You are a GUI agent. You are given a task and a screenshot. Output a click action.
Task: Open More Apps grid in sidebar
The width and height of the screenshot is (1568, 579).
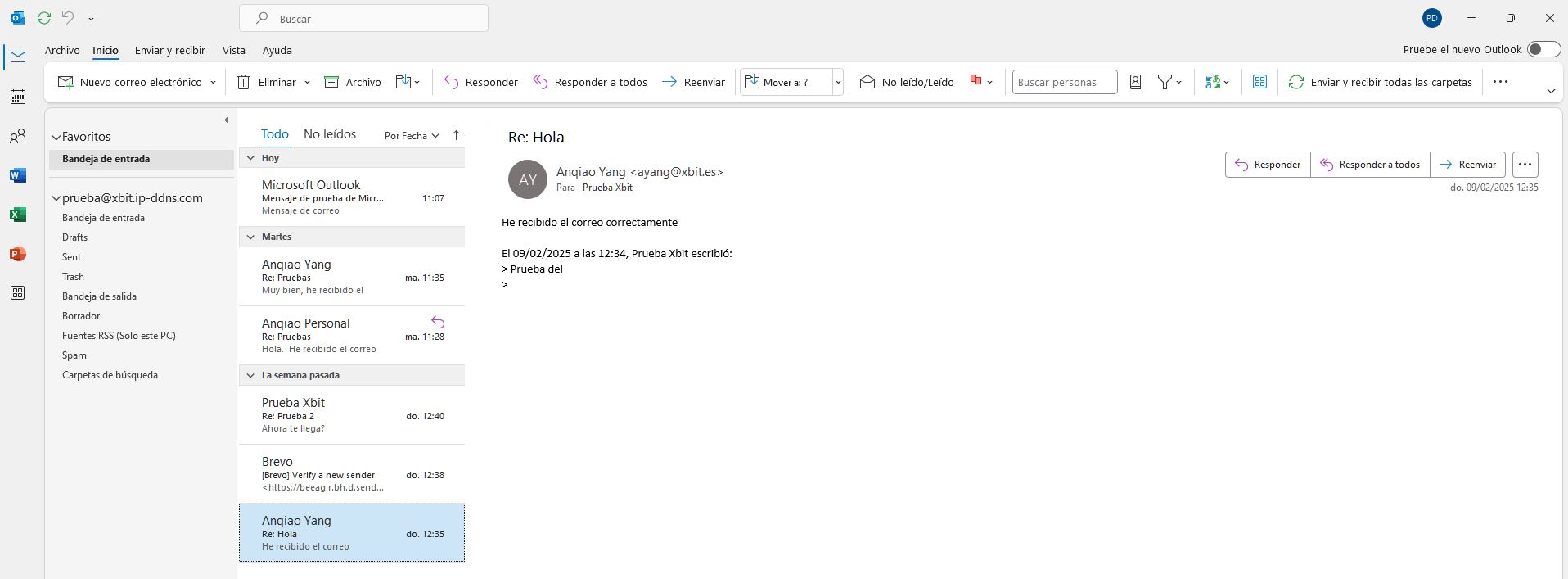(18, 293)
